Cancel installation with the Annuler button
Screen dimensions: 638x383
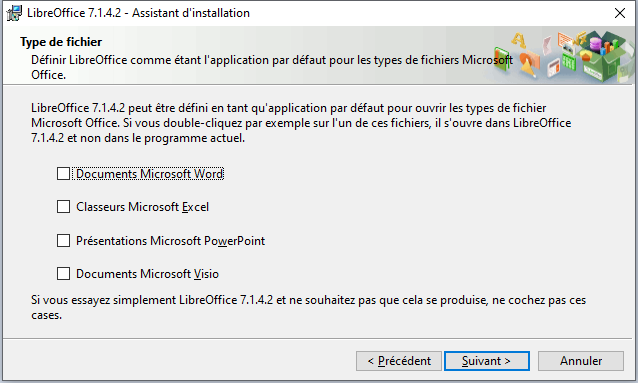pos(581,361)
